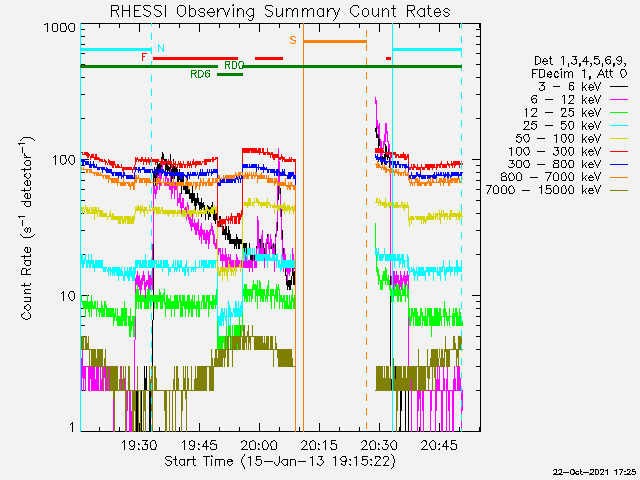Click the olive line swatch for 7000 - 15000 keV

click(619, 190)
